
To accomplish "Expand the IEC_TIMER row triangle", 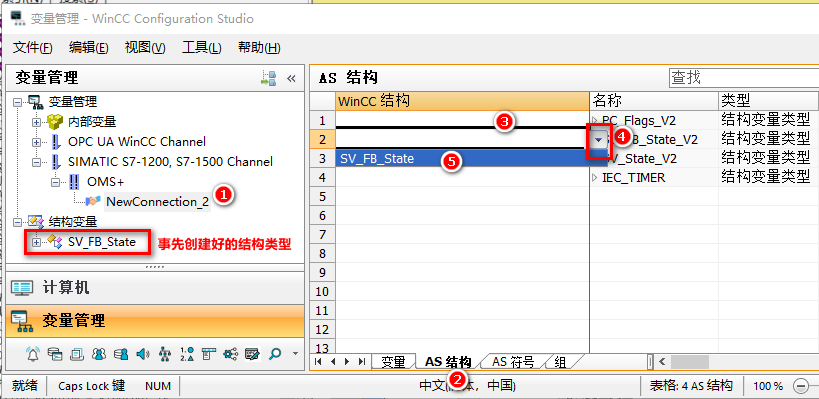I will [x=595, y=178].
